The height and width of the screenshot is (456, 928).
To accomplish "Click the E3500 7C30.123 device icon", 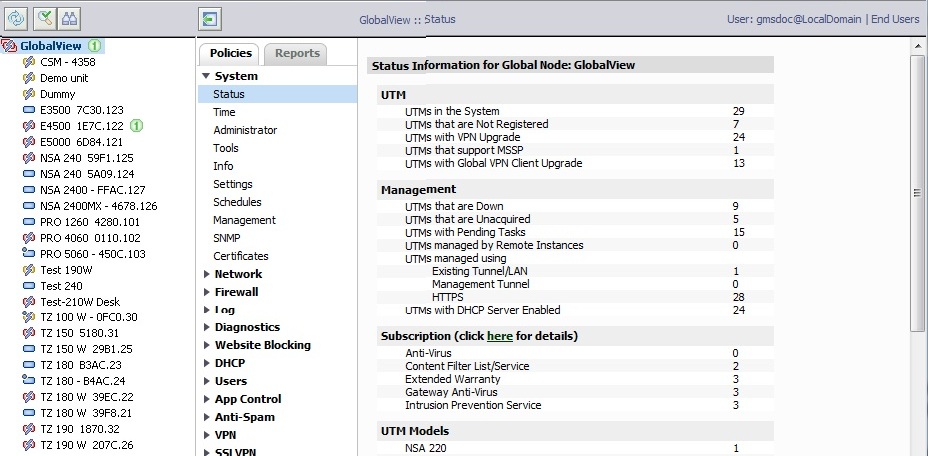I will (29, 110).
